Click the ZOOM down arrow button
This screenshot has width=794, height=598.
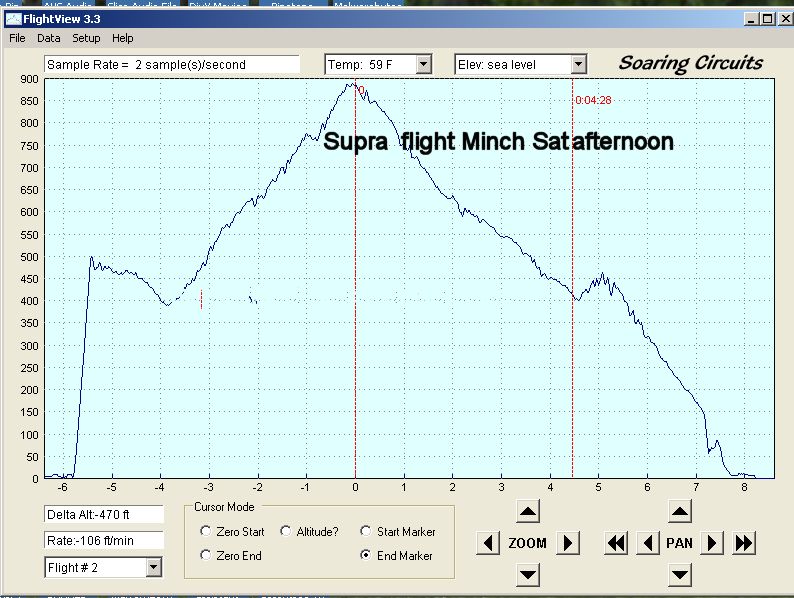pos(528,575)
